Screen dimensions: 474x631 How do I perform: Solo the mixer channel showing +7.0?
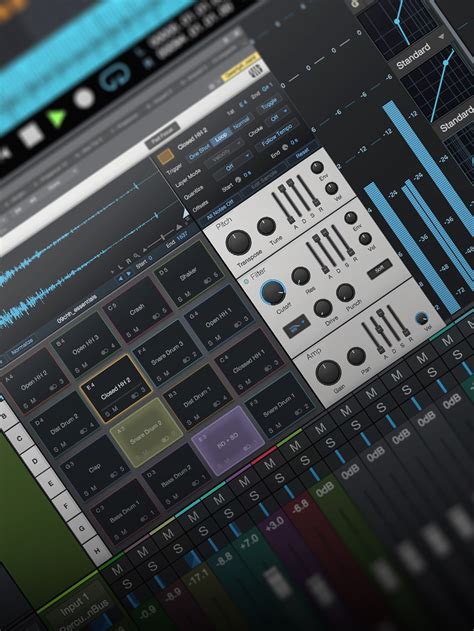point(228,513)
